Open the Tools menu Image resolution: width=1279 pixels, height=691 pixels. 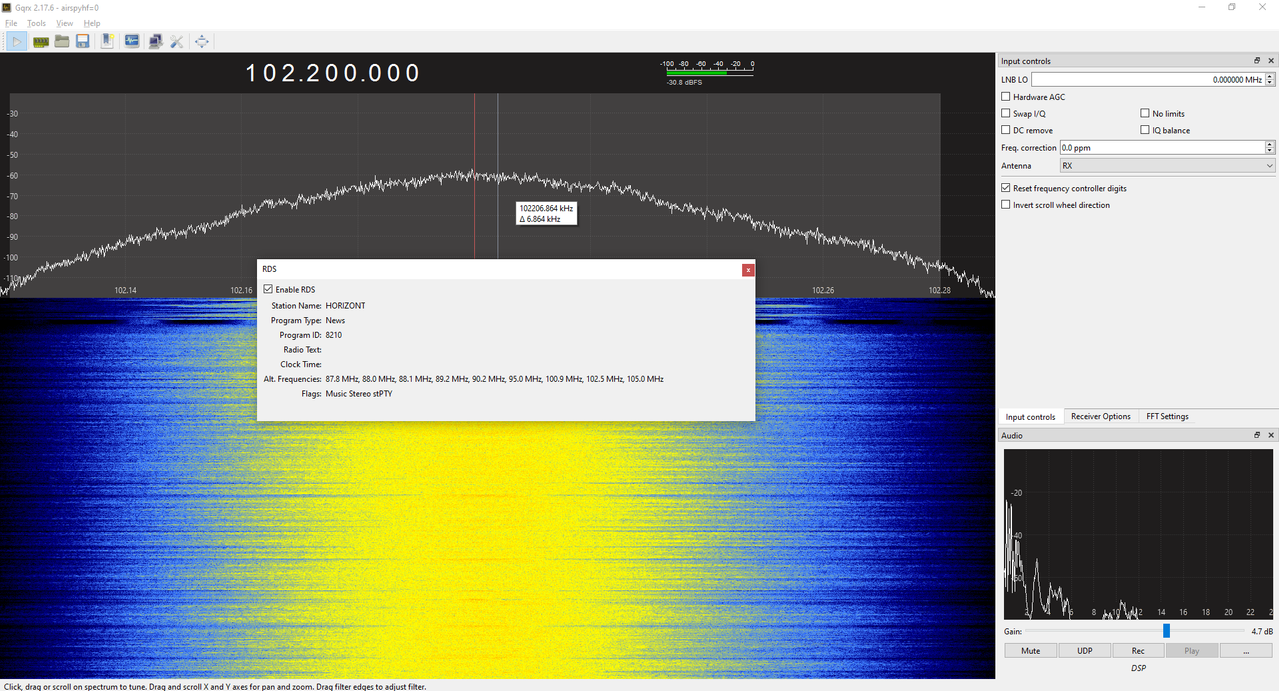coord(36,23)
